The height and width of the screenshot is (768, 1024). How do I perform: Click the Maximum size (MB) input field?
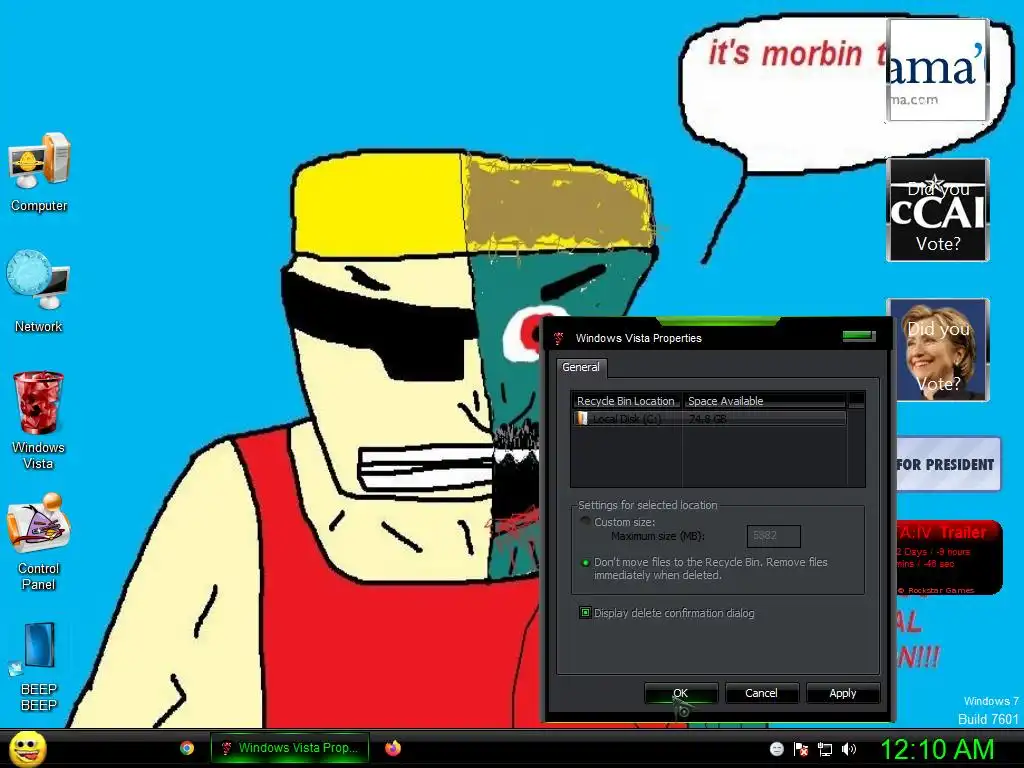click(x=774, y=536)
